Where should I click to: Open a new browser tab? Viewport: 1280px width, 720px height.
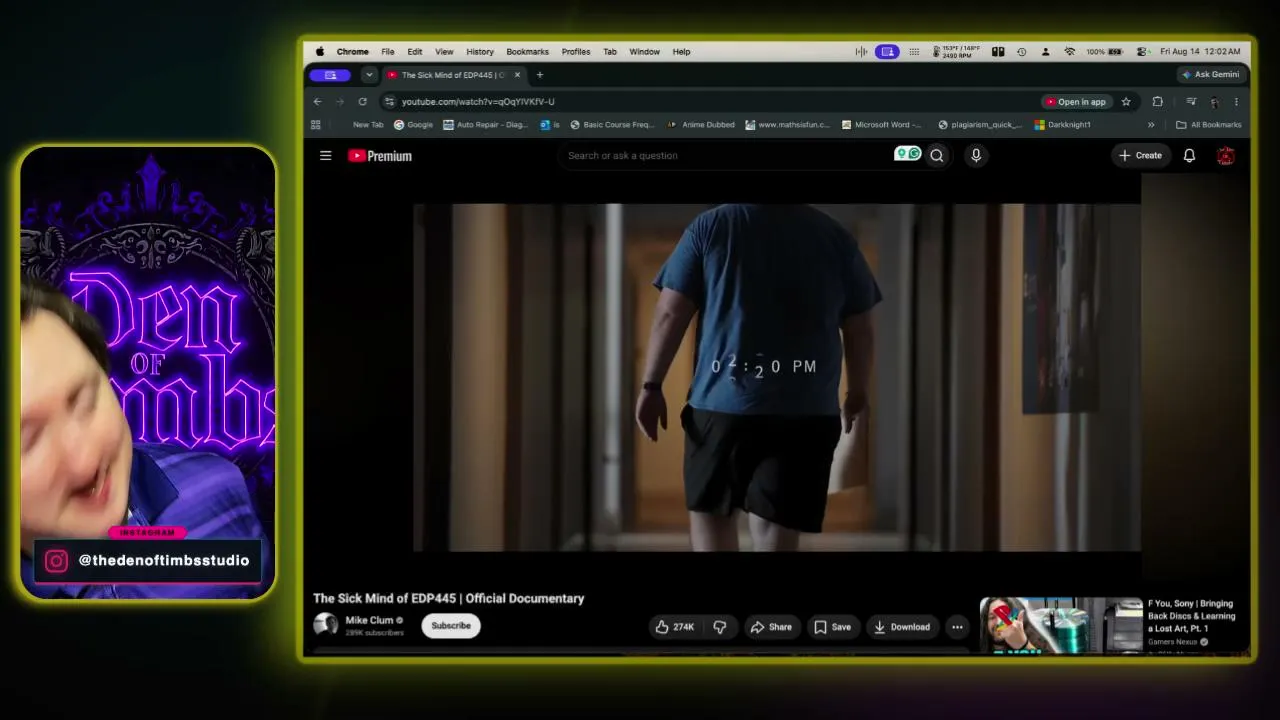[540, 75]
